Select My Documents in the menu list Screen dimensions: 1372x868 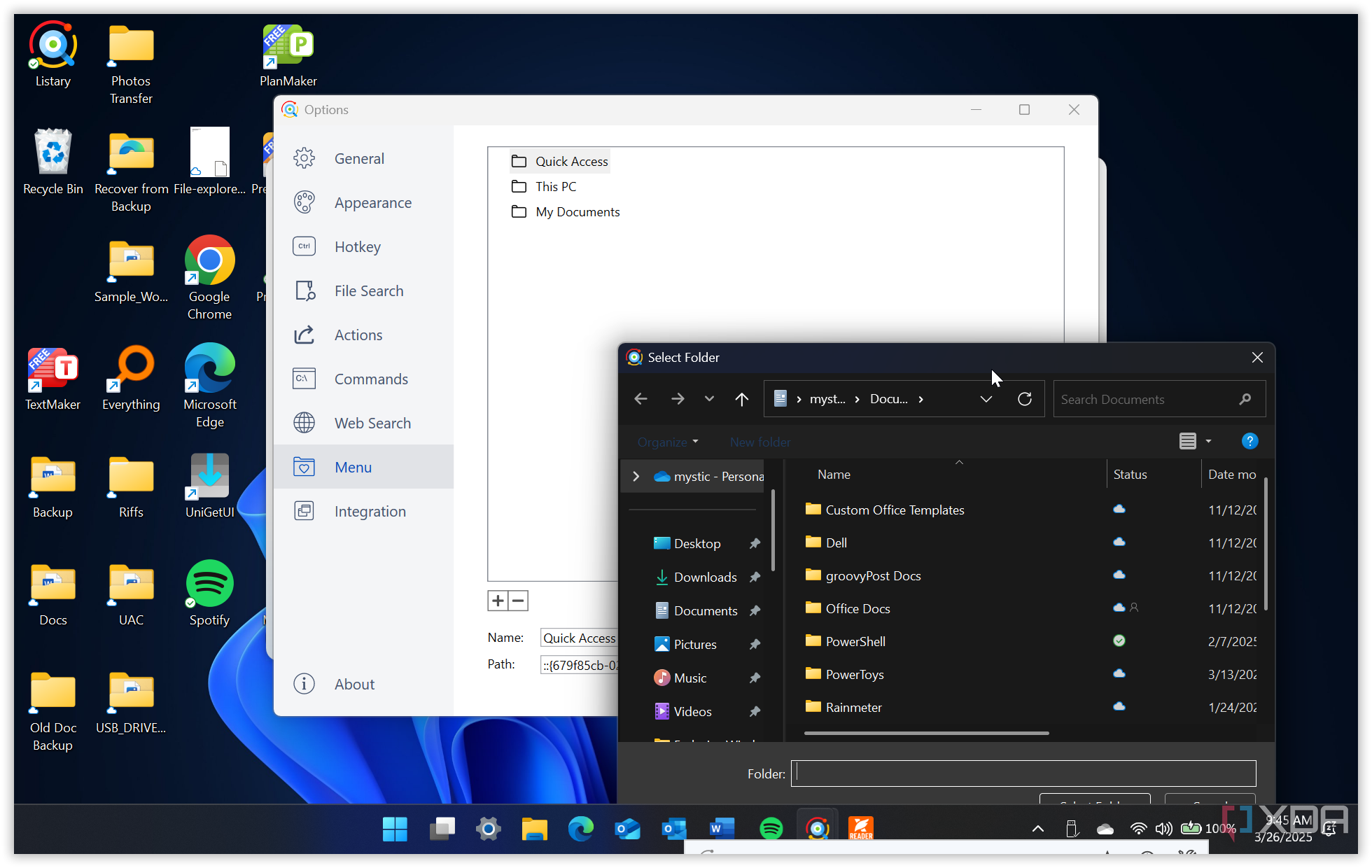[x=566, y=212]
